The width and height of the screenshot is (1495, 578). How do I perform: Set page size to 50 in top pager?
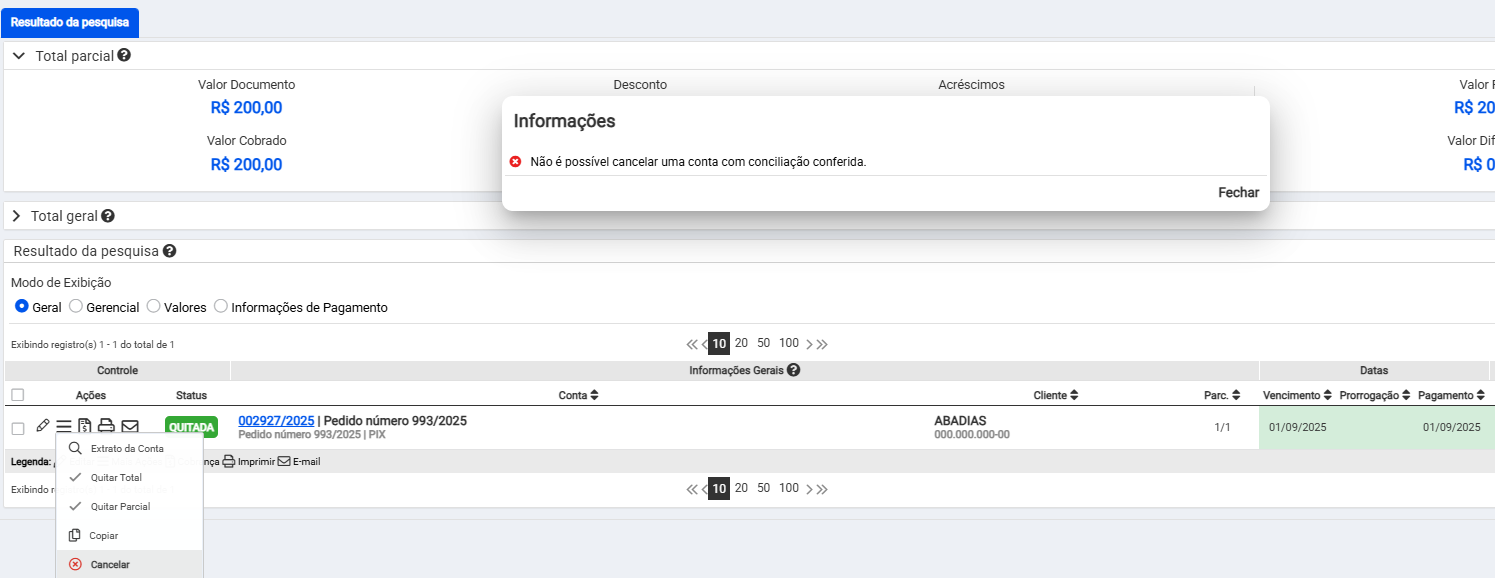(x=763, y=343)
